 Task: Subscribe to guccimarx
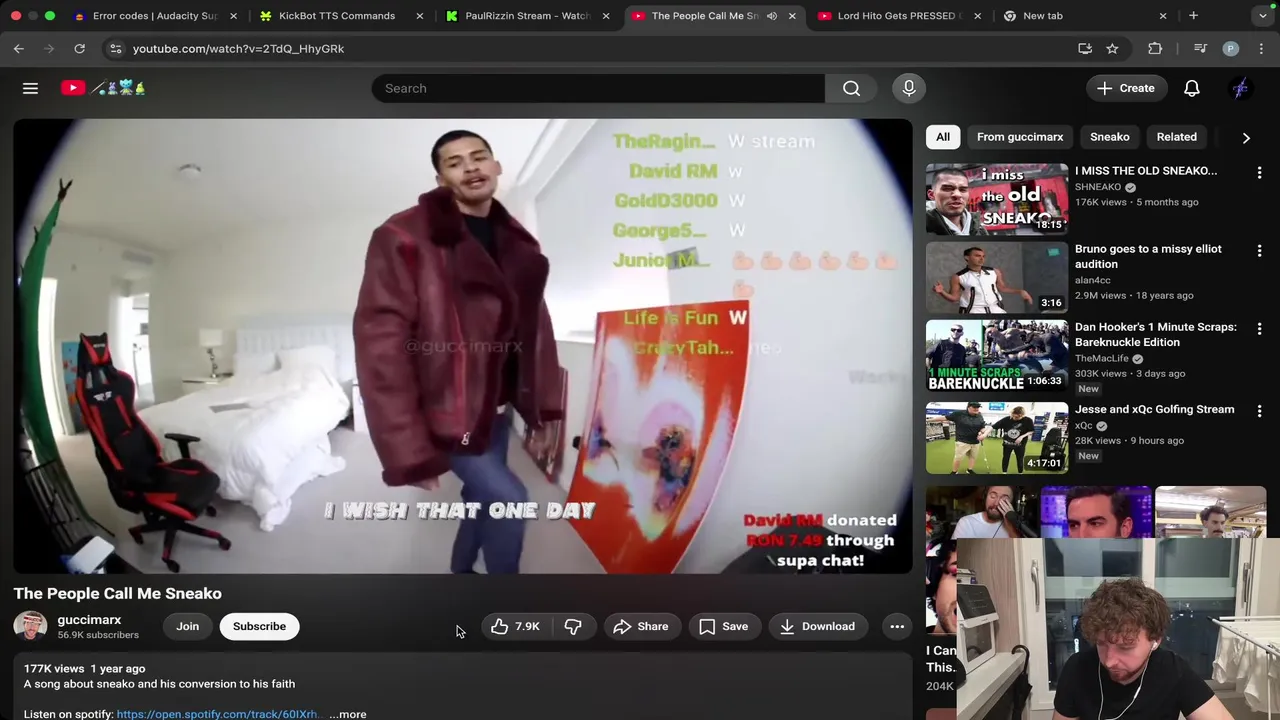click(x=259, y=626)
